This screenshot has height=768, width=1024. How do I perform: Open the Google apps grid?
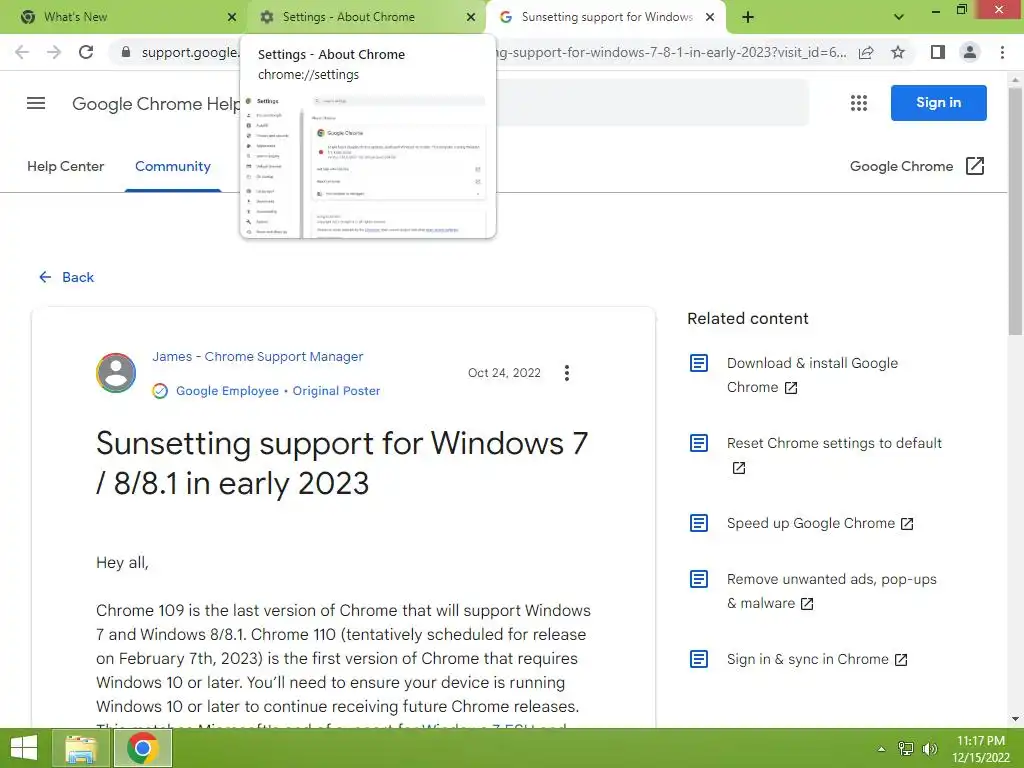pos(859,103)
